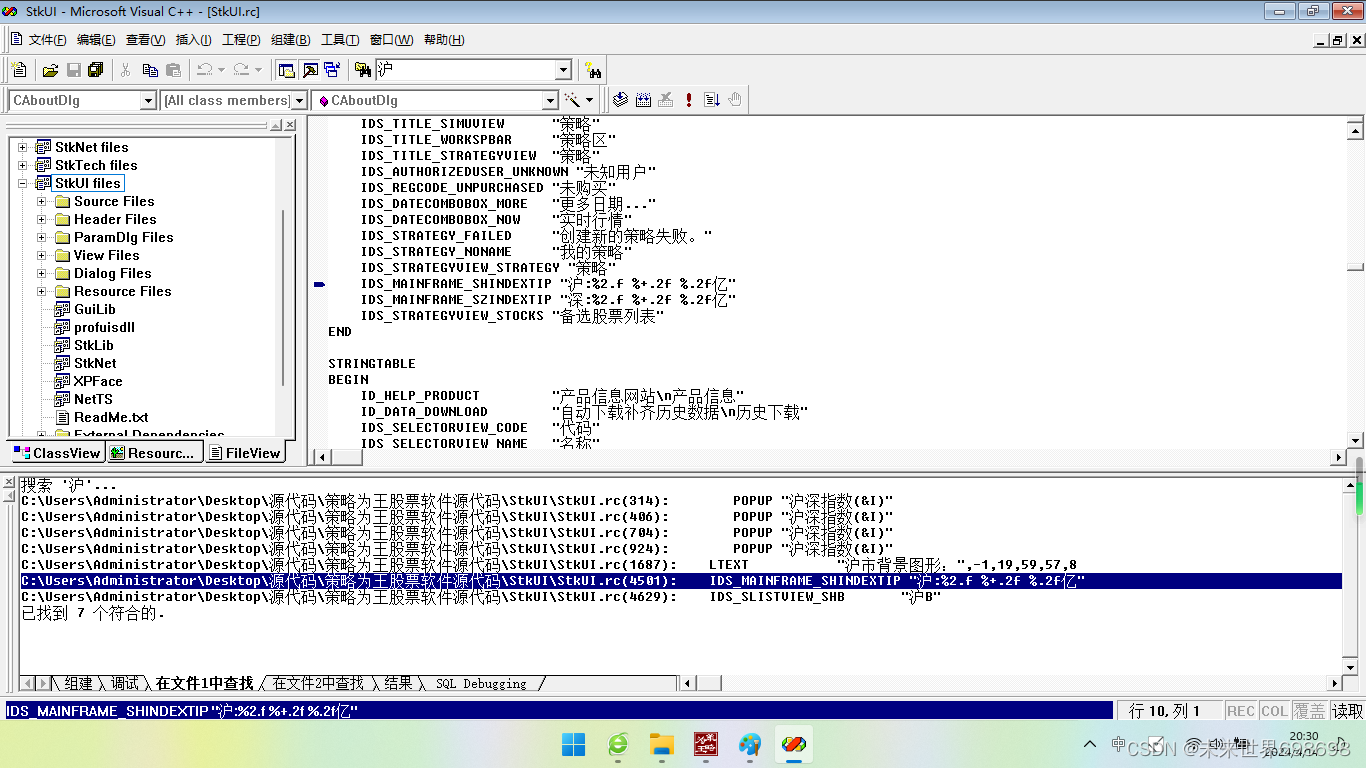Screen dimensions: 1366x768
Task: Click the Stop Build icon
Action: click(x=666, y=100)
